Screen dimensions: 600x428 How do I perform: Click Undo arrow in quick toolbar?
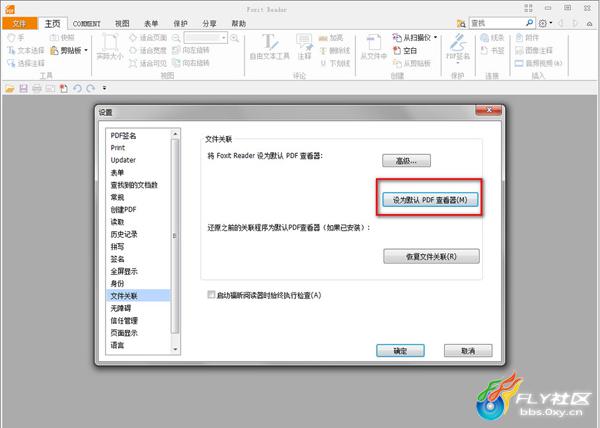click(77, 89)
